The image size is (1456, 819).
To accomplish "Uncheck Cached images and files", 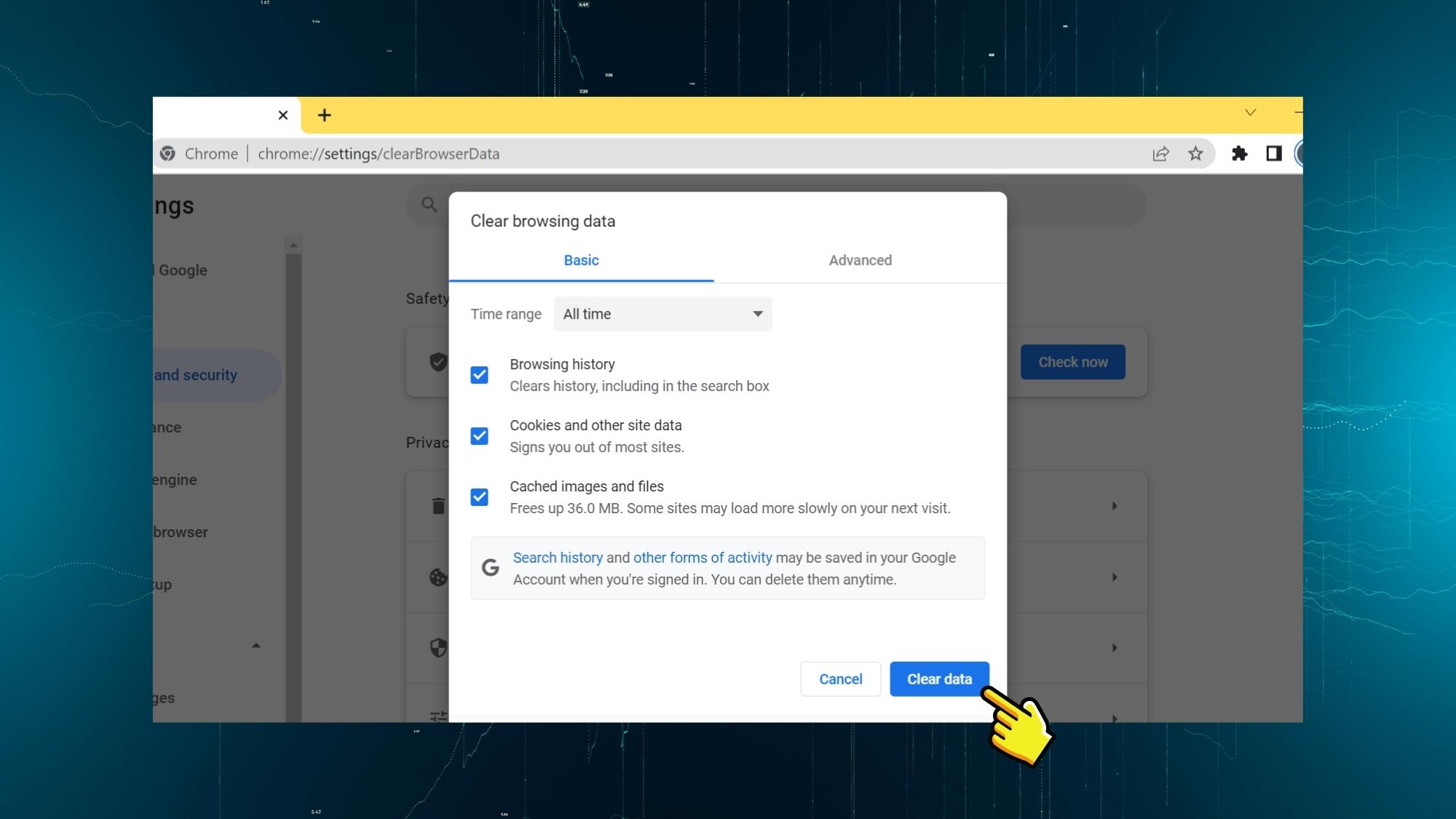I will pos(479,497).
